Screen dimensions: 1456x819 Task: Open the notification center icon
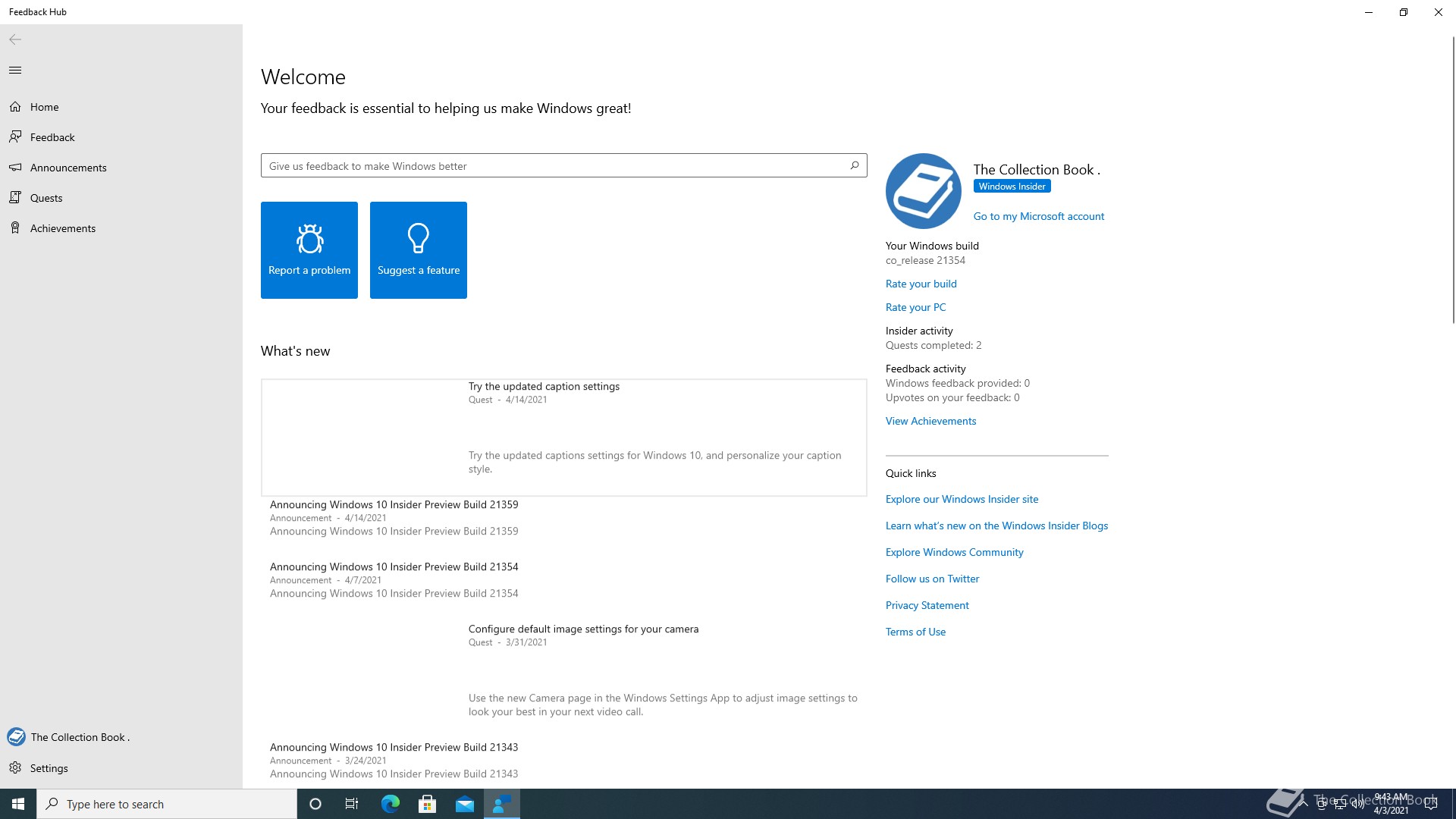1430,804
